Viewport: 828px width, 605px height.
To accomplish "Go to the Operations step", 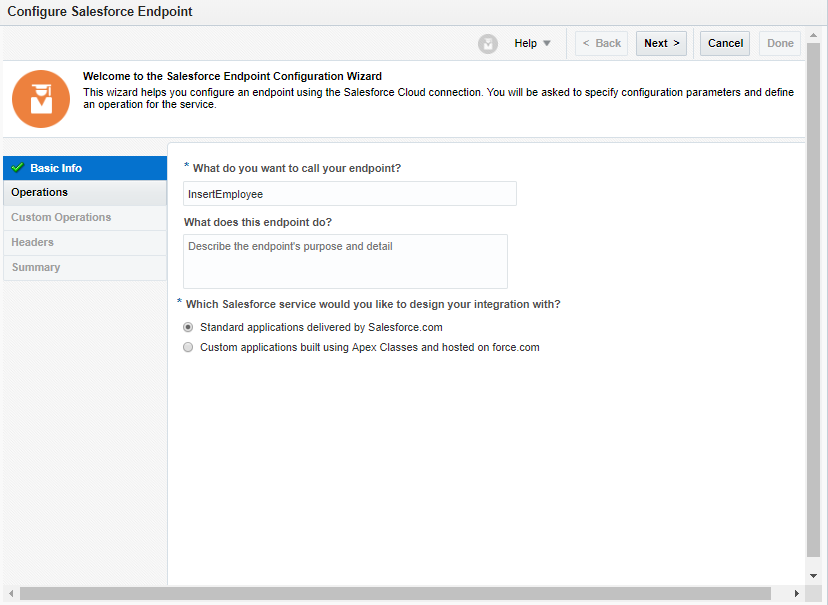I will (x=85, y=193).
